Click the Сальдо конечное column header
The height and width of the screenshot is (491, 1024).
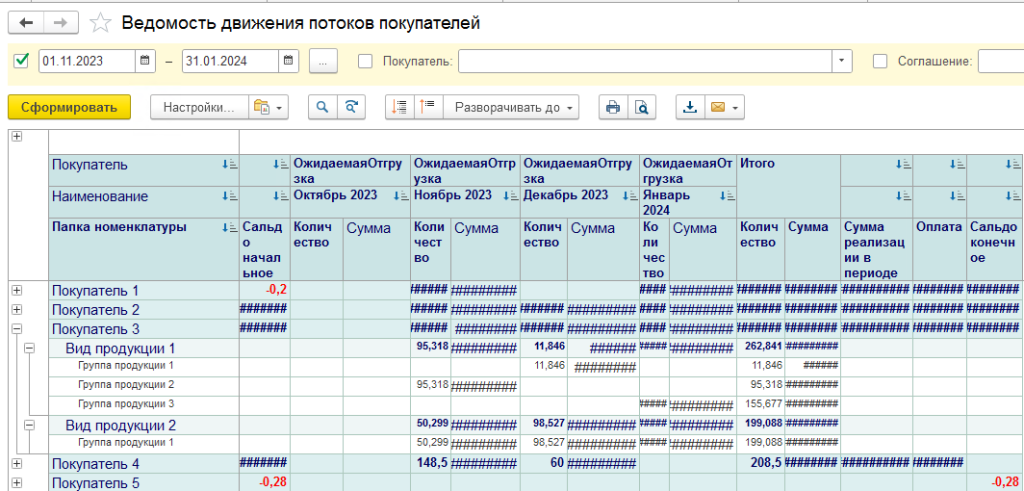[x=993, y=249]
